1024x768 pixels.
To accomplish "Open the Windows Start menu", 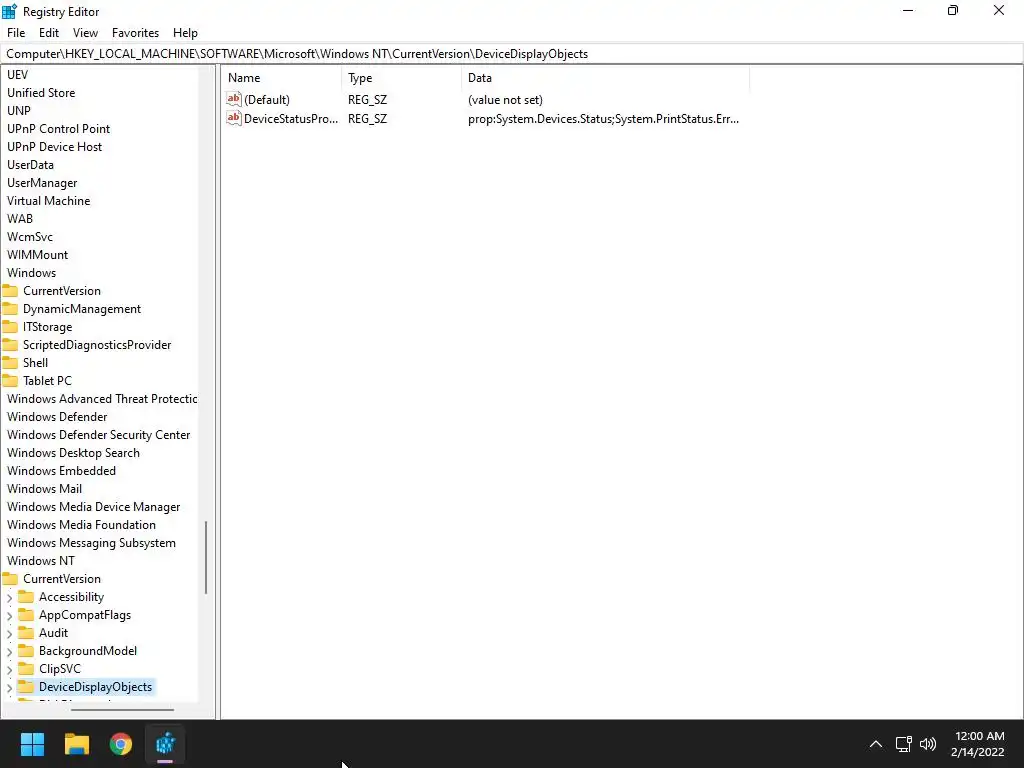I will click(32, 744).
